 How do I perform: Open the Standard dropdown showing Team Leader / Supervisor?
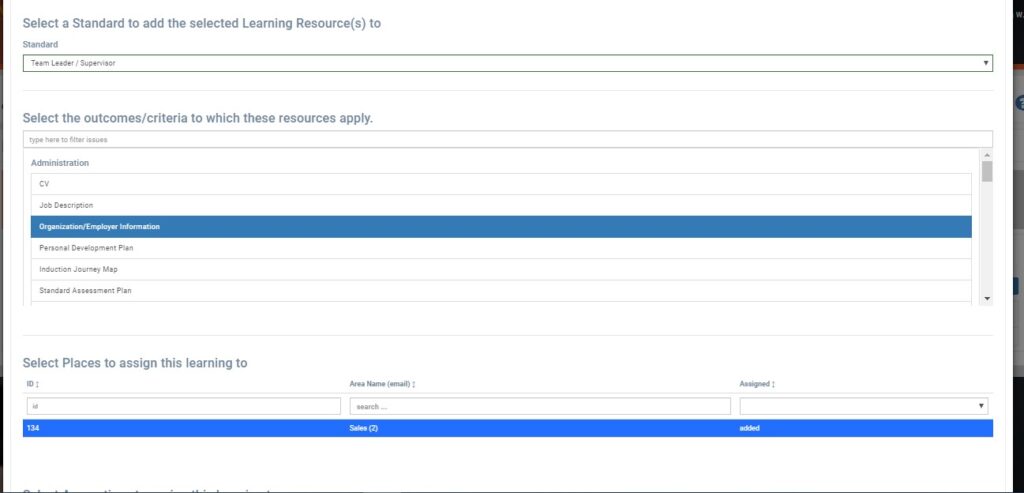(x=507, y=63)
